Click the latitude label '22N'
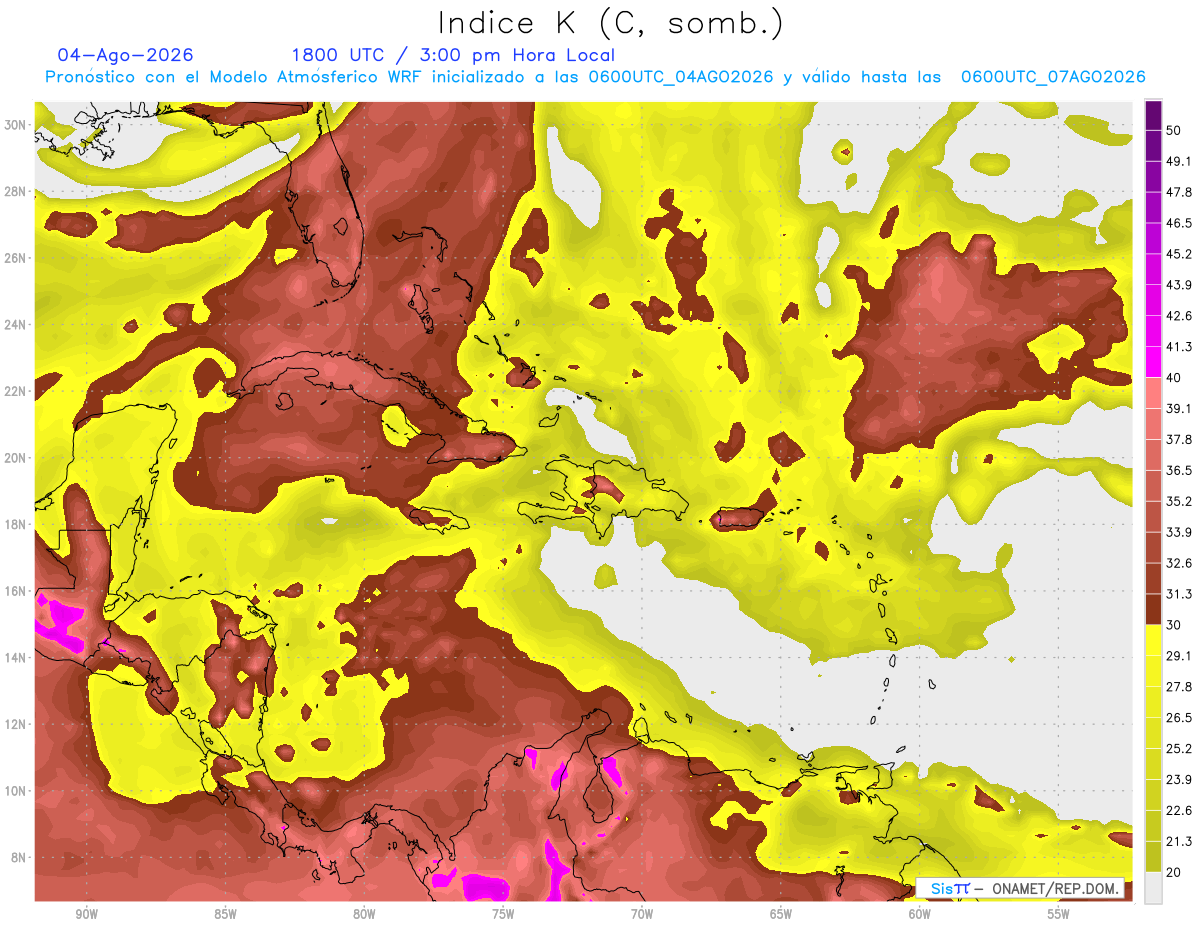The image size is (1200, 927). click(x=15, y=391)
